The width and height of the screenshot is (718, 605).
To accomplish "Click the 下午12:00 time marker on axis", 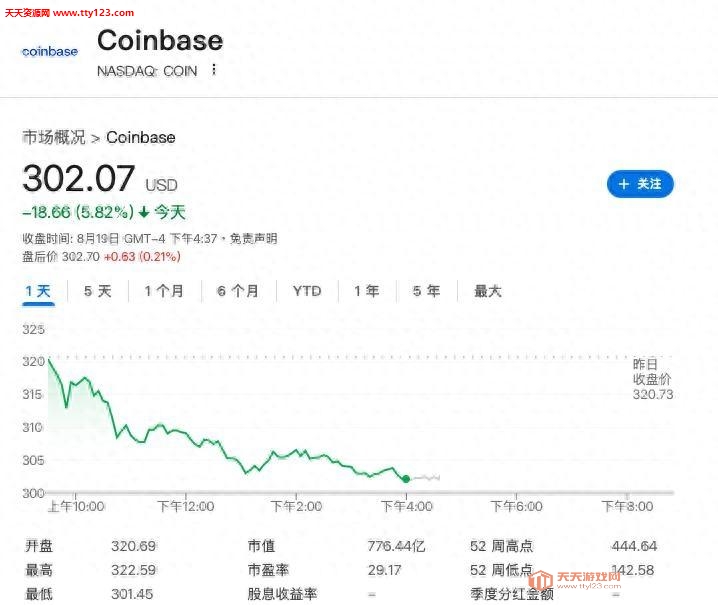I will coord(186,507).
